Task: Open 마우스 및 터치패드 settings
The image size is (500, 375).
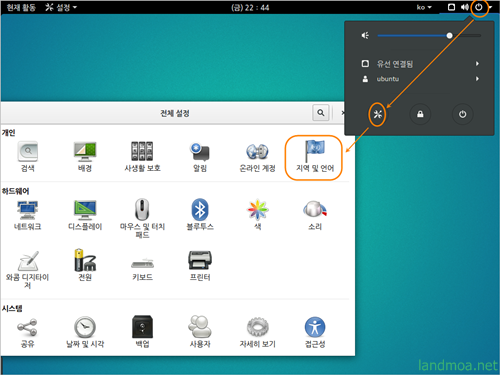Action: tap(142, 219)
